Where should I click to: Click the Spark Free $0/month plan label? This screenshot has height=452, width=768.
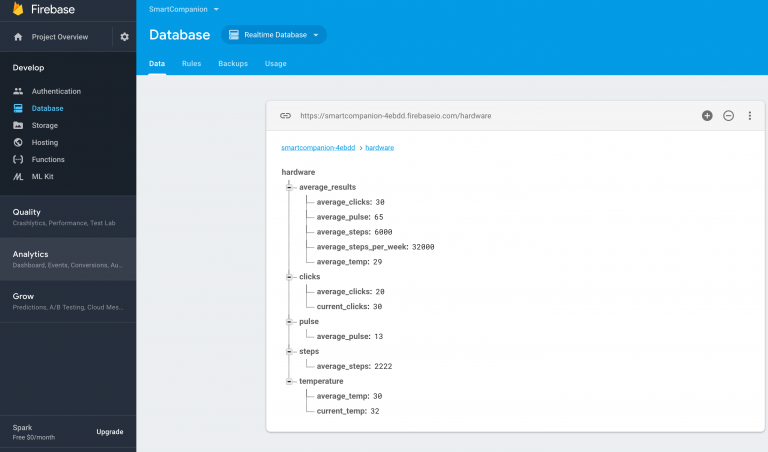pyautogui.click(x=34, y=432)
